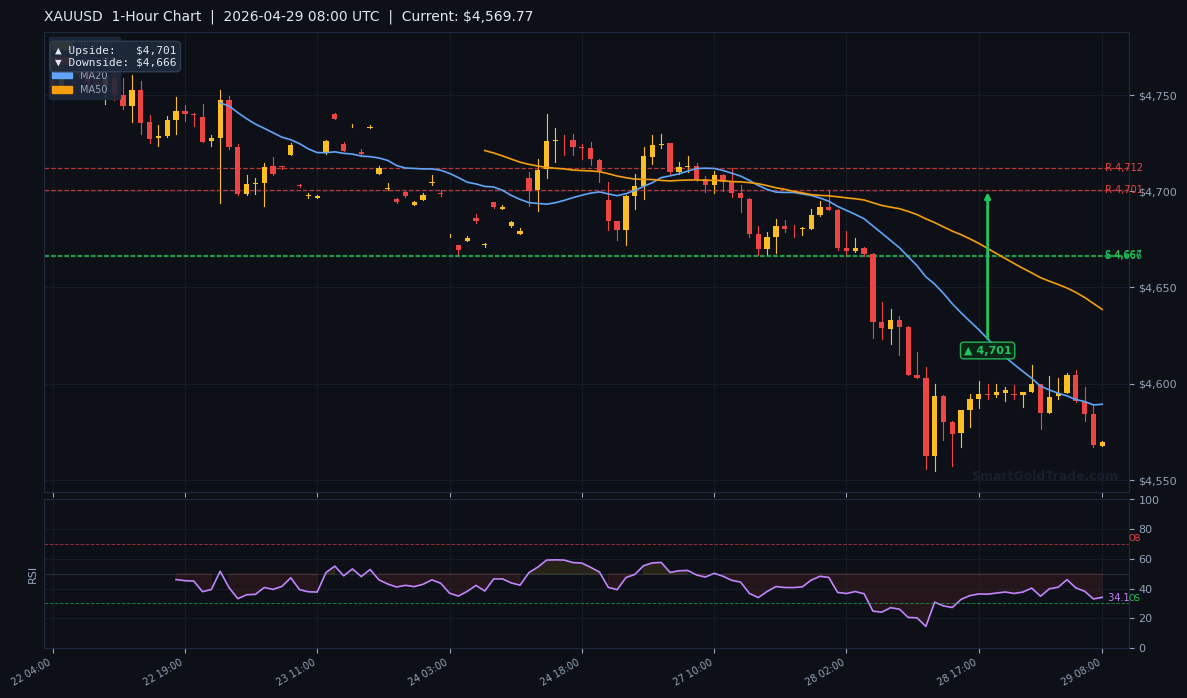
Task: Select the MA20 indicator legend entry
Action: point(92,75)
